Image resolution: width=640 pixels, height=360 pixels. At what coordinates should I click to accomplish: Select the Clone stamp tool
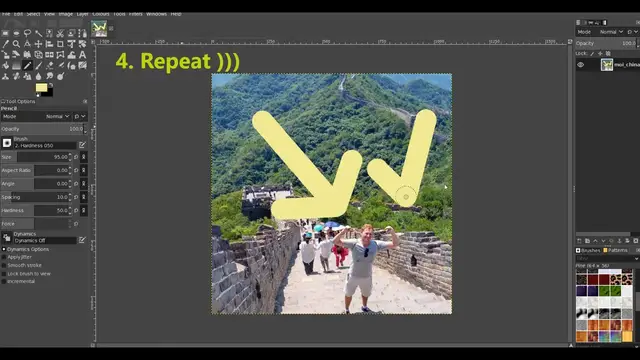[x=5, y=76]
